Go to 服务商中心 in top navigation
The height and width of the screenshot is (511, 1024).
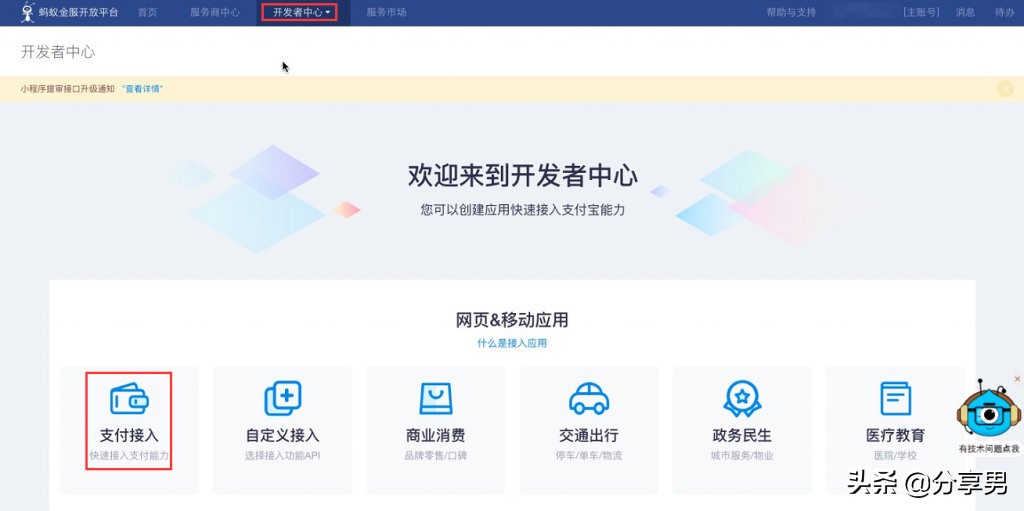(x=215, y=12)
